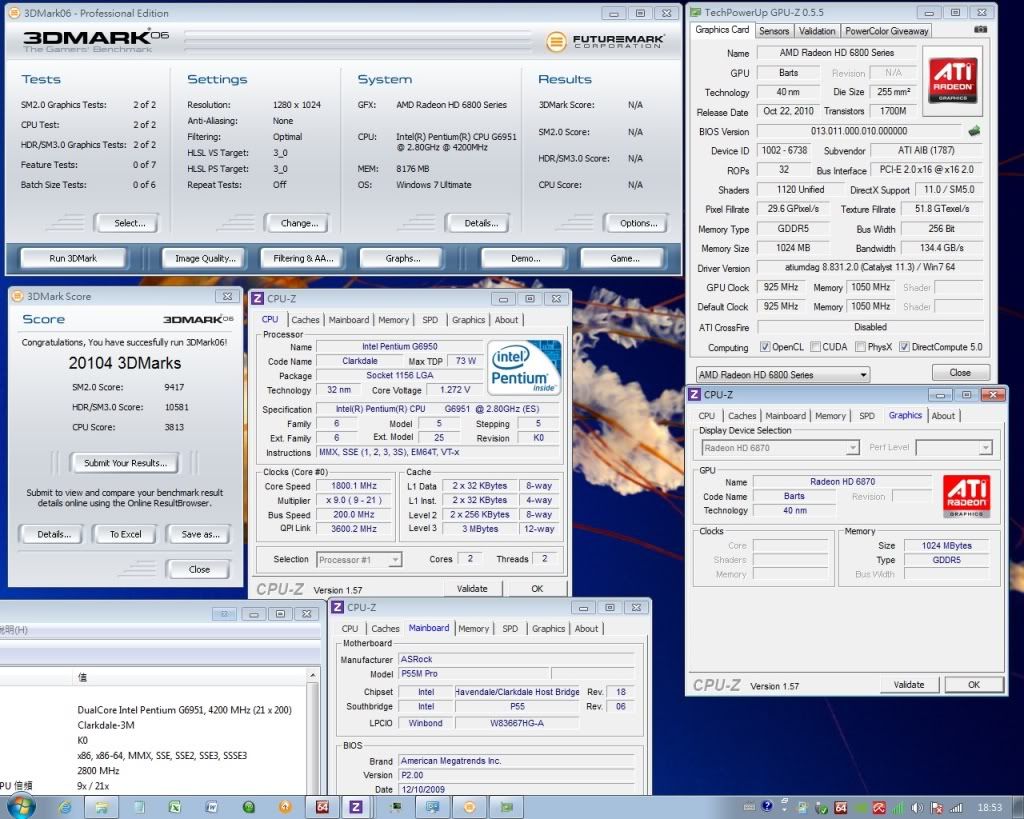Image resolution: width=1024 pixels, height=819 pixels.
Task: Click the GPU-Z screenshot camera icon
Action: point(979,30)
